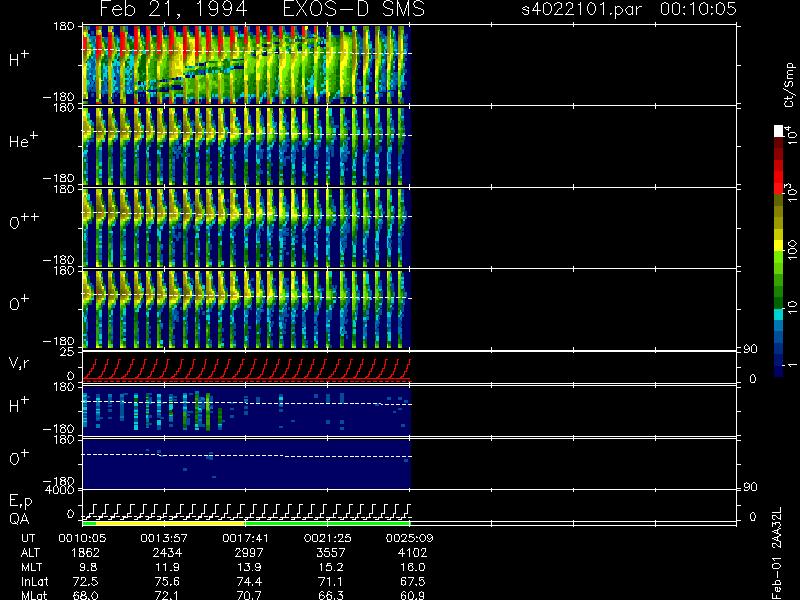800x600 pixels.
Task: Click the '100' color bar tick label
Action: point(792,251)
